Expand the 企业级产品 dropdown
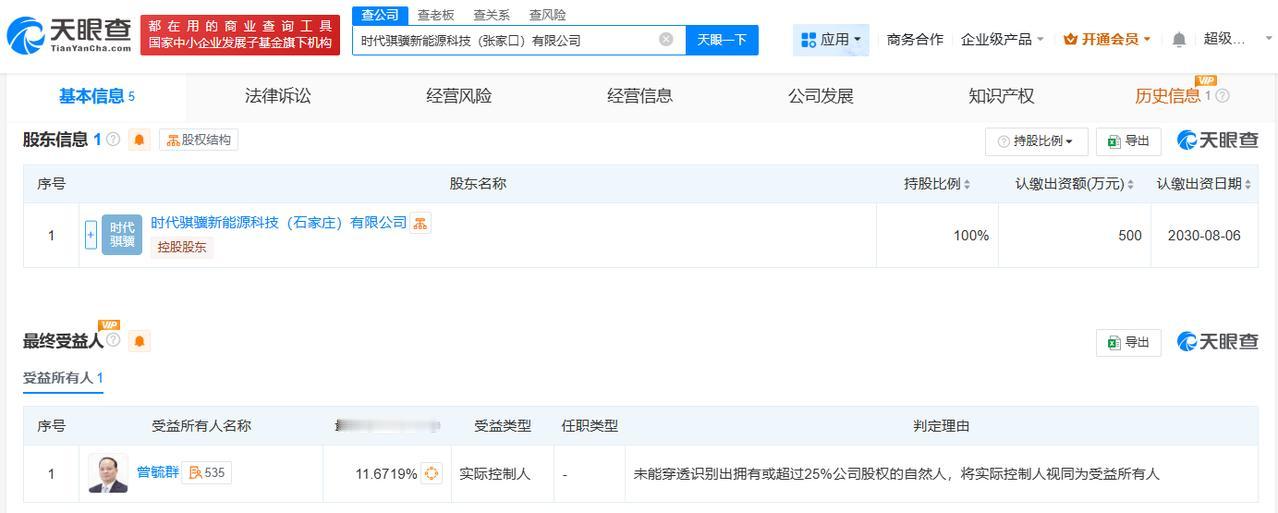Image resolution: width=1278 pixels, height=513 pixels. point(1002,39)
